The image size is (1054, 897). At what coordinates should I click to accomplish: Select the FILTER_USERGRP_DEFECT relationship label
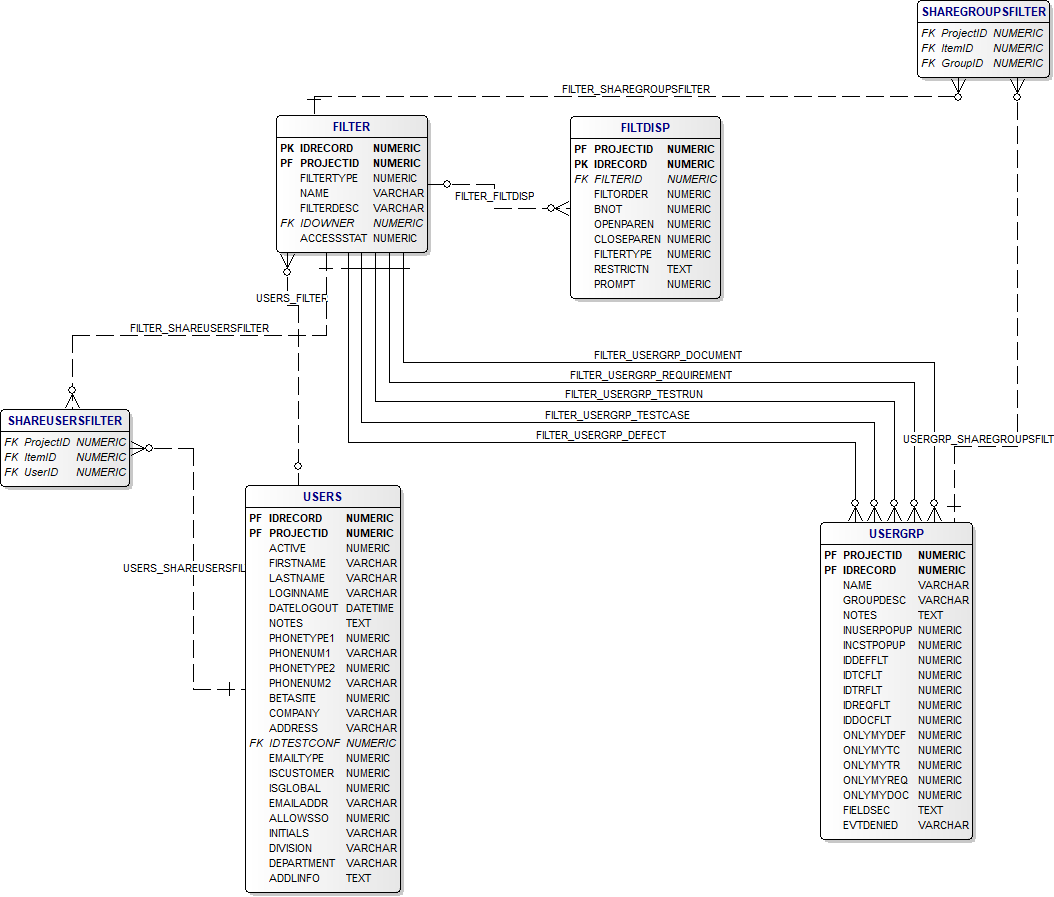(x=600, y=435)
